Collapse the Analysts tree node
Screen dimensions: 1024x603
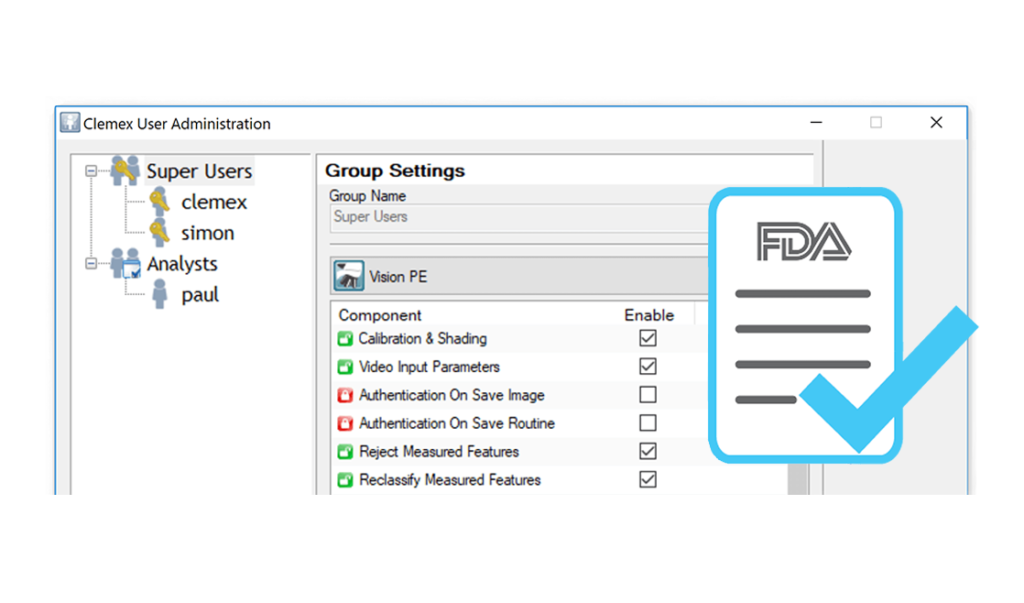point(91,264)
